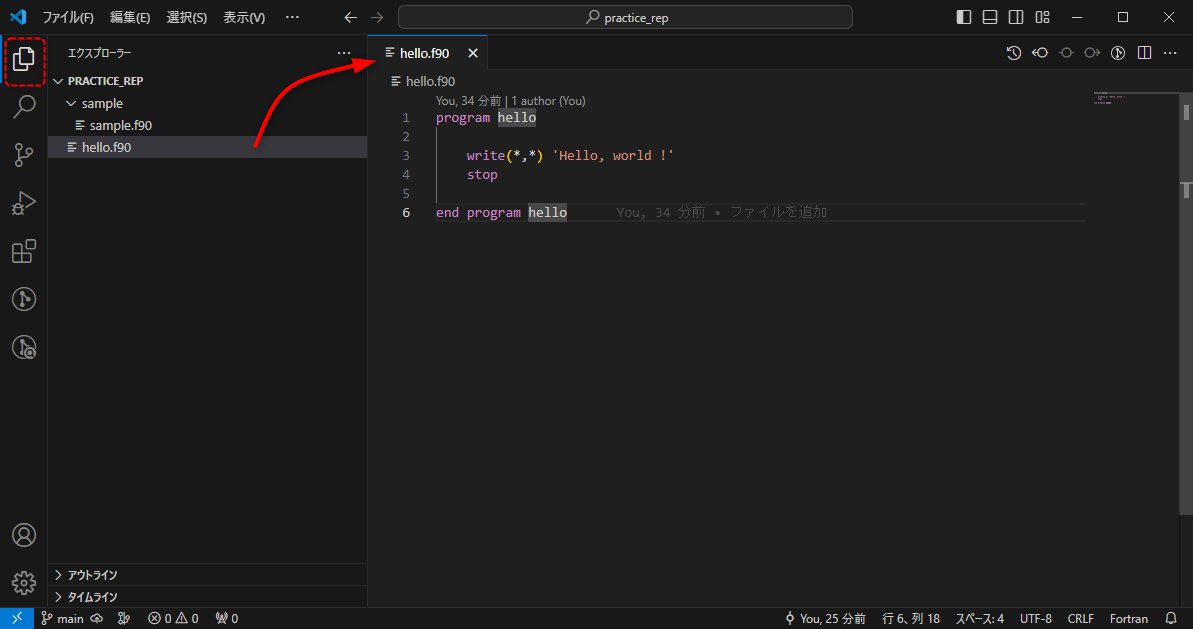Viewport: 1193px width, 629px height.
Task: Open the ファイル(F) menu
Action: click(68, 17)
